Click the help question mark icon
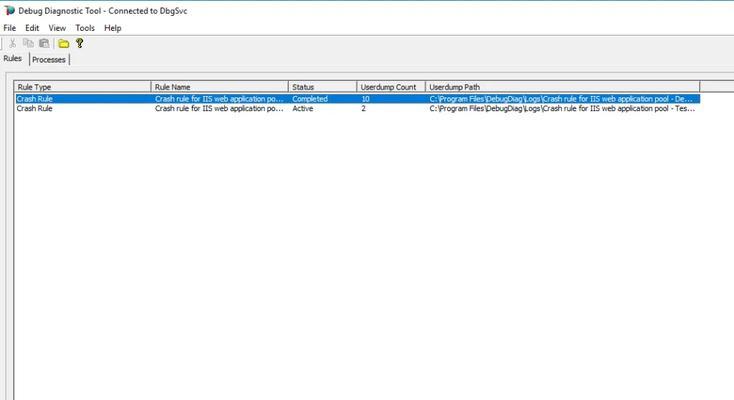The image size is (734, 400). [80, 44]
